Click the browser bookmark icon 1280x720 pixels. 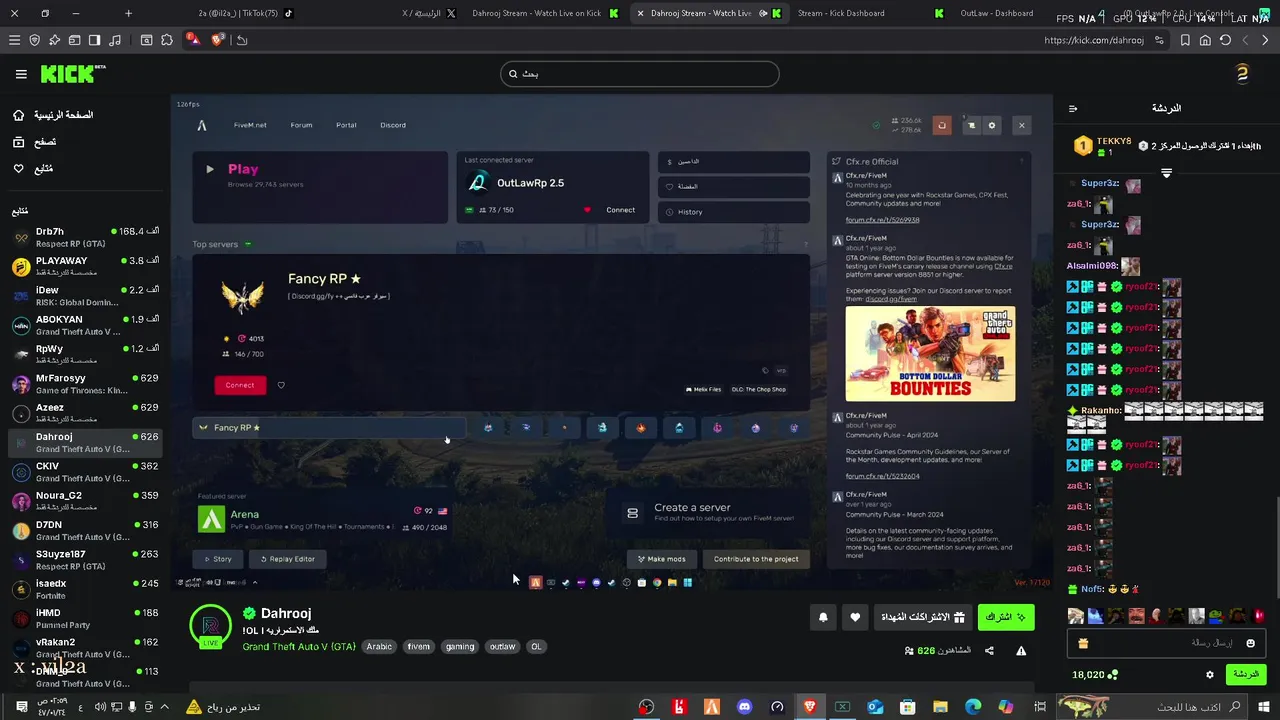pos(1185,40)
